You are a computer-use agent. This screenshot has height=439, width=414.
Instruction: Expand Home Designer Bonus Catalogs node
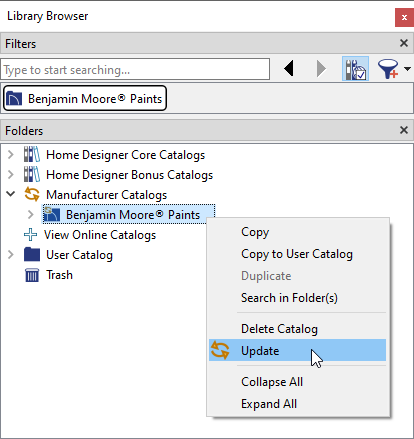click(11, 175)
